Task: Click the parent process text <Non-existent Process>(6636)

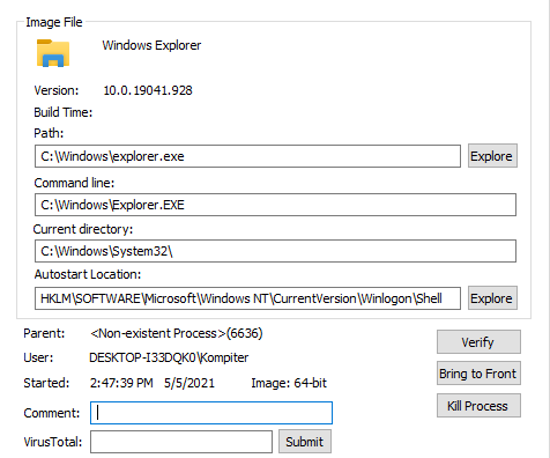Action: coord(176,333)
